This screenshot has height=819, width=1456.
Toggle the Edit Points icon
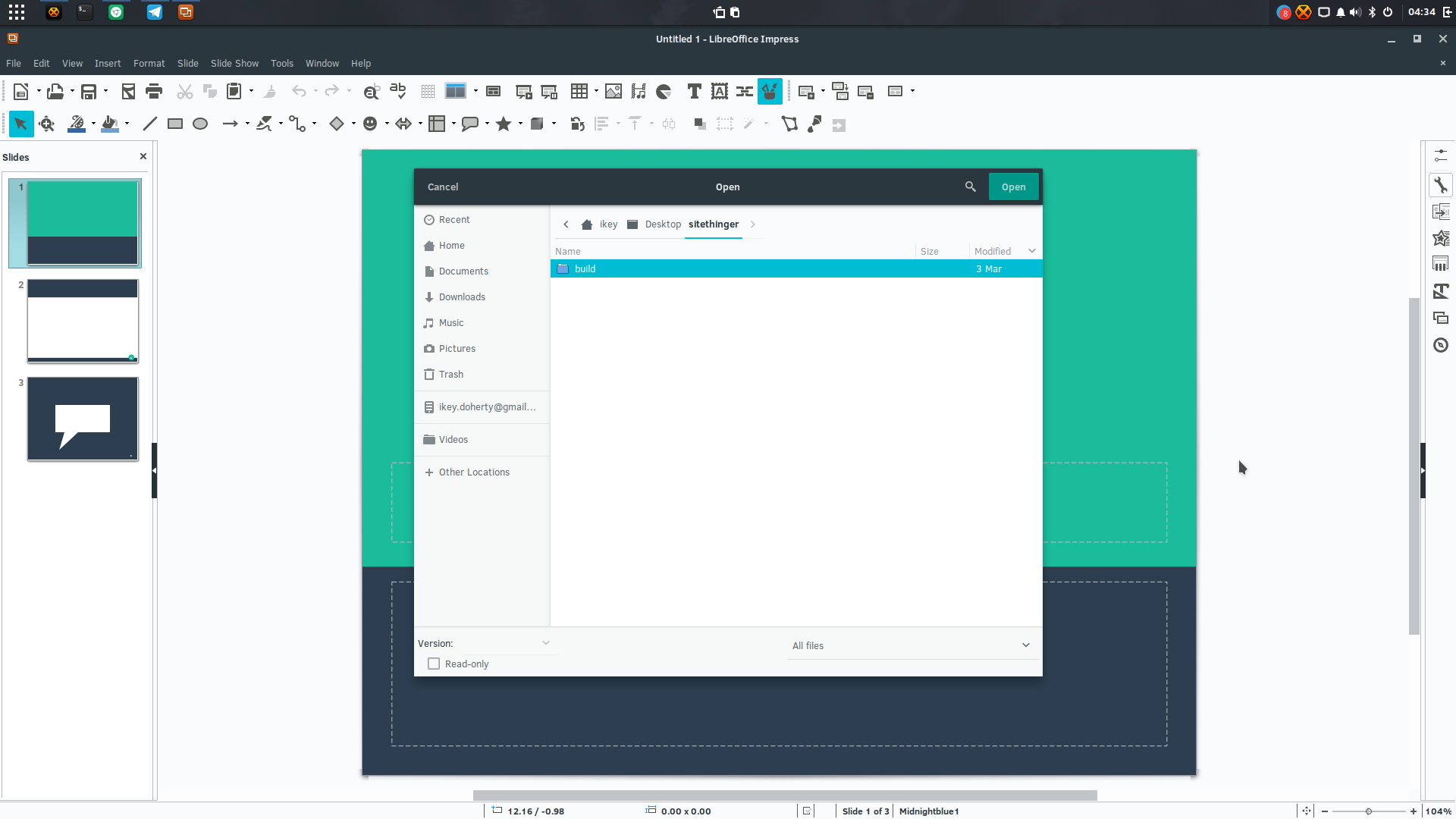789,124
